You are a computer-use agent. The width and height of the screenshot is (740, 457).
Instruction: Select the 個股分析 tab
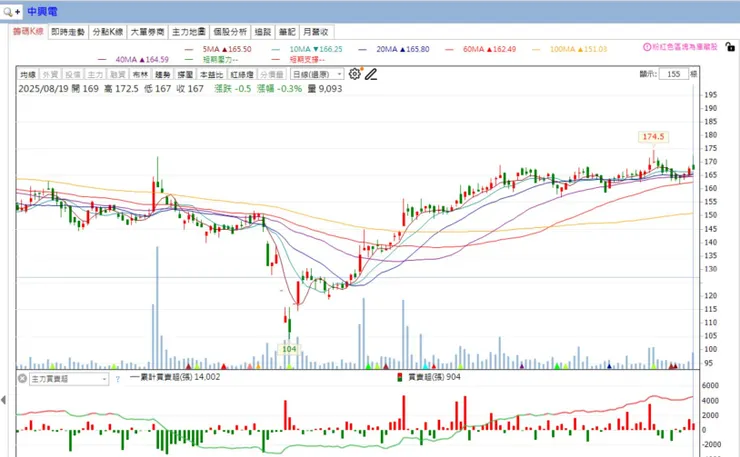point(230,32)
